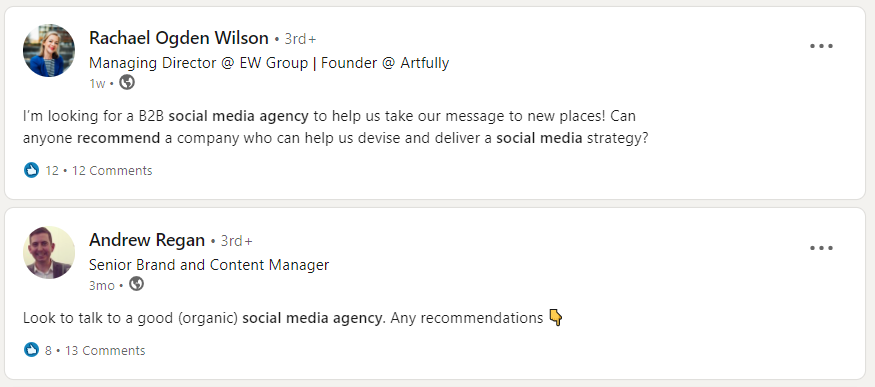The height and width of the screenshot is (387, 875).
Task: Click pointing-down emoji in Andrew's post
Action: point(556,317)
